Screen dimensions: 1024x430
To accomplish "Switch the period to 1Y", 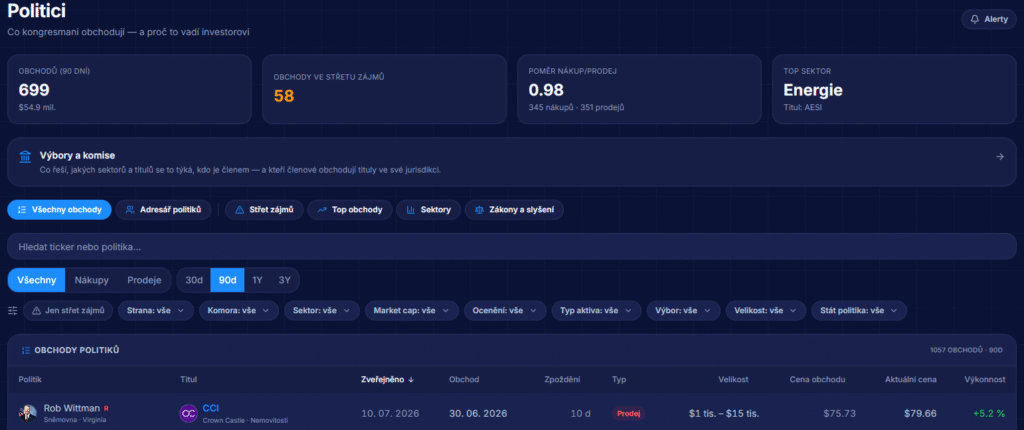I will (x=257, y=280).
